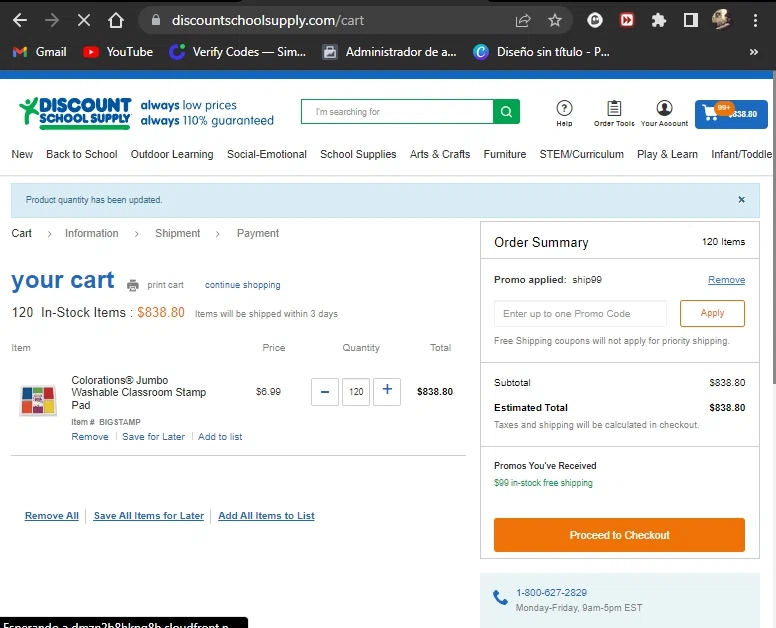Click the blue phone handset icon

[x=500, y=597]
